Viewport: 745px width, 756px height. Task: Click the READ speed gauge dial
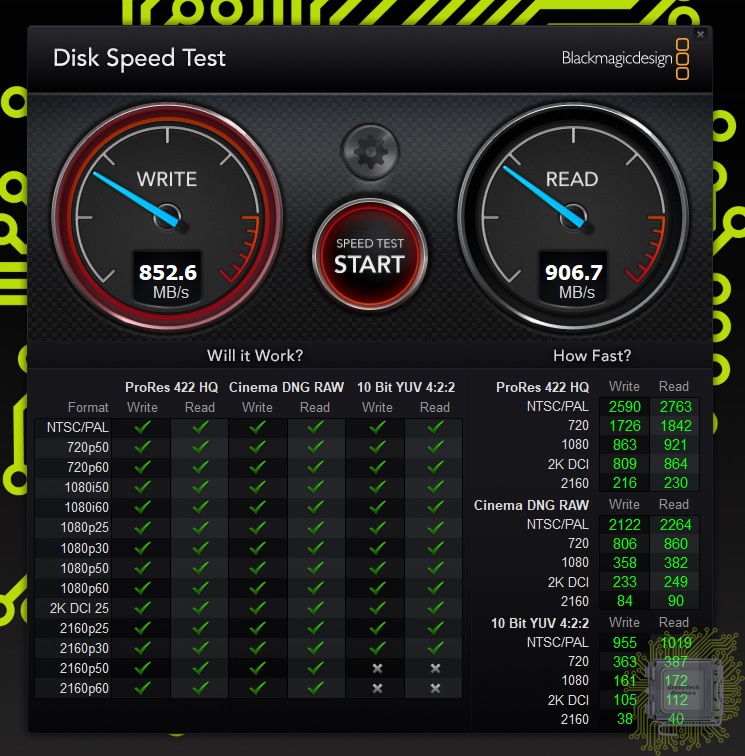pos(572,214)
